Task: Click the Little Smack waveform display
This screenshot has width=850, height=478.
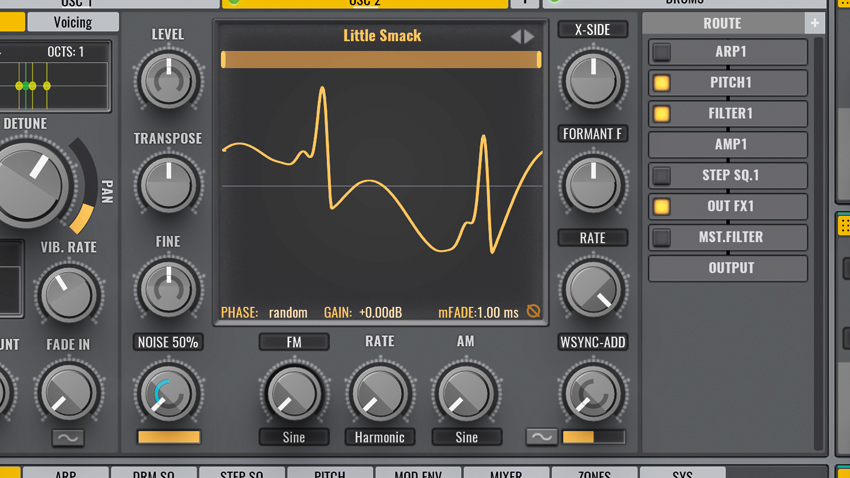Action: point(381,186)
